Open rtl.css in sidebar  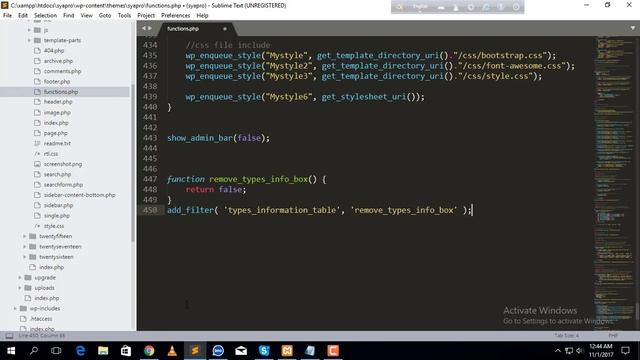(x=51, y=153)
